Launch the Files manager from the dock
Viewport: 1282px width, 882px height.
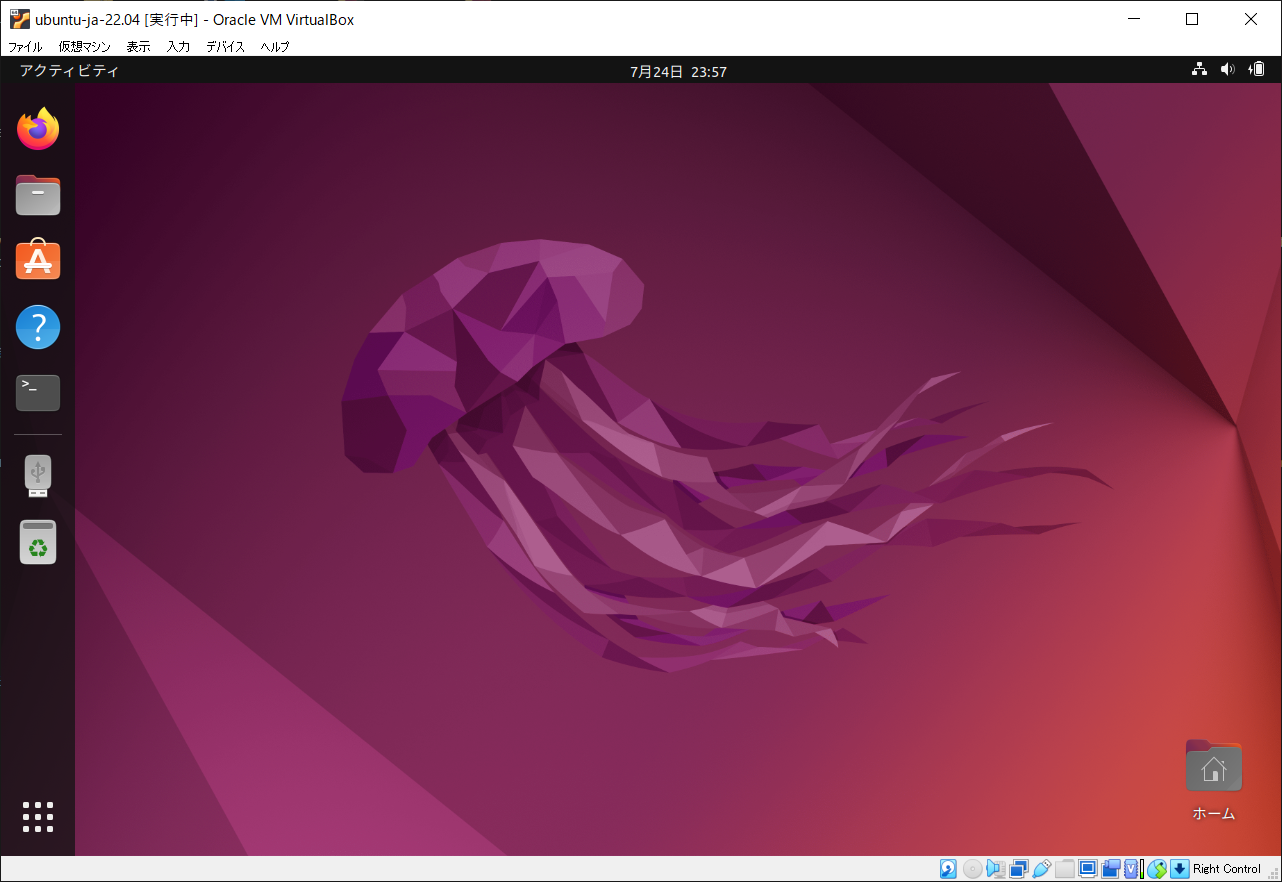[38, 195]
